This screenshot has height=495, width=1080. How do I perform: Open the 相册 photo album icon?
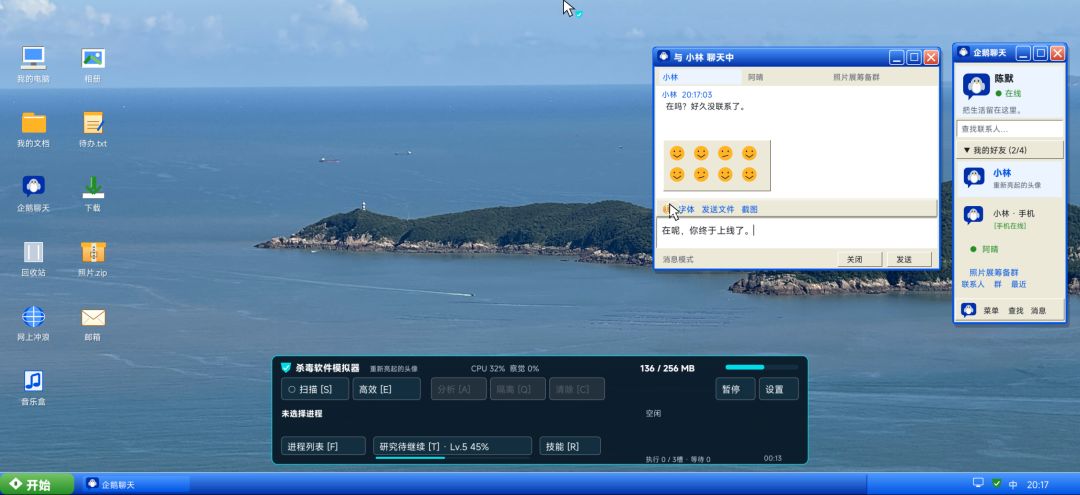[x=93, y=58]
